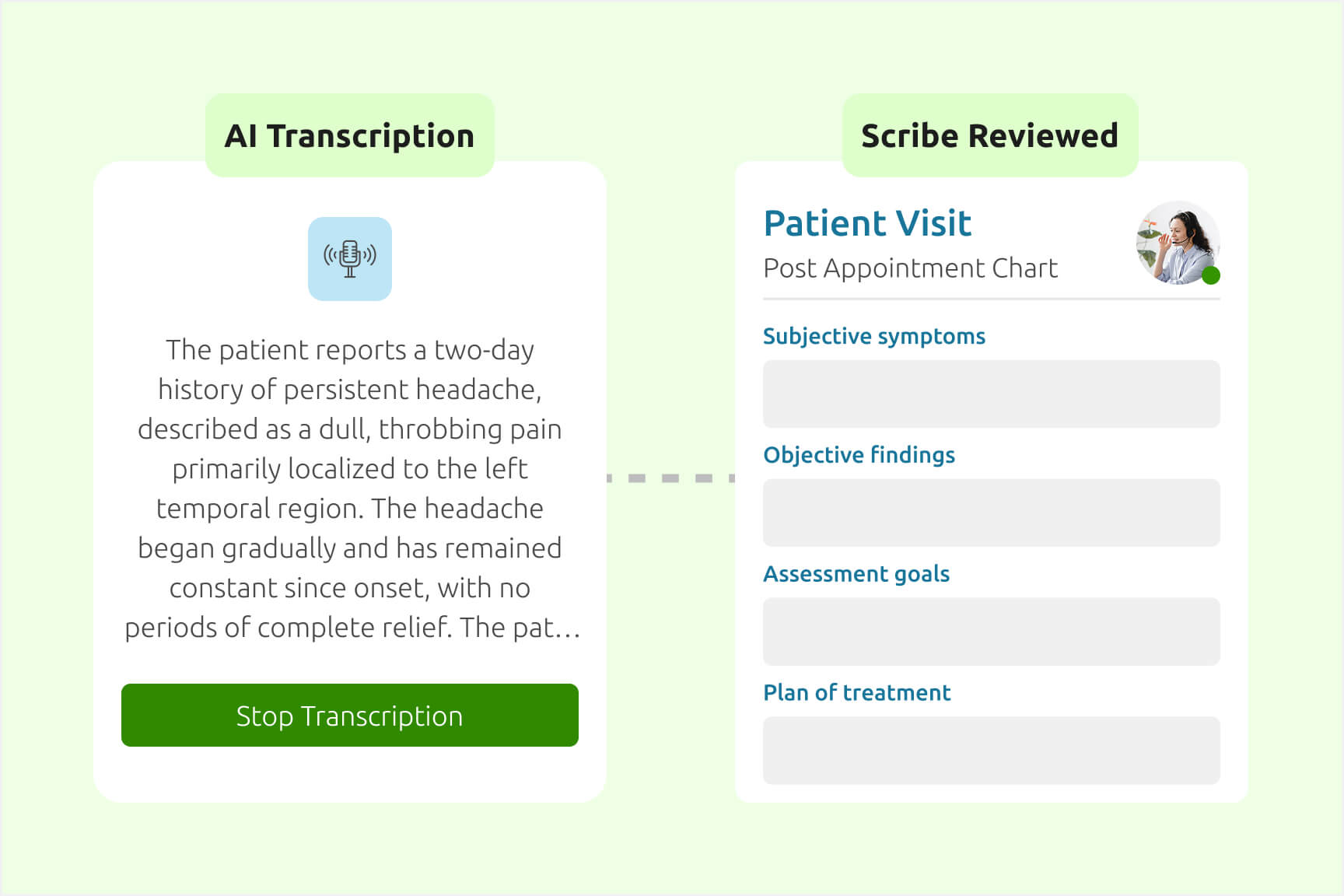
Task: Click the Assessment goals label
Action: [856, 574]
